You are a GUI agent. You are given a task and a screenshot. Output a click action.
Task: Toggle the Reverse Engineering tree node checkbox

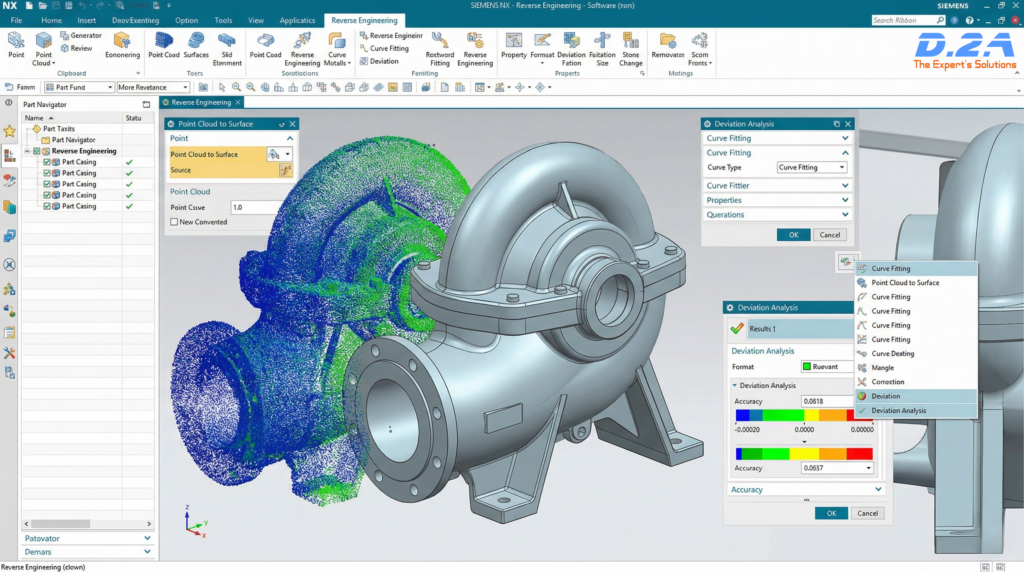(37, 151)
